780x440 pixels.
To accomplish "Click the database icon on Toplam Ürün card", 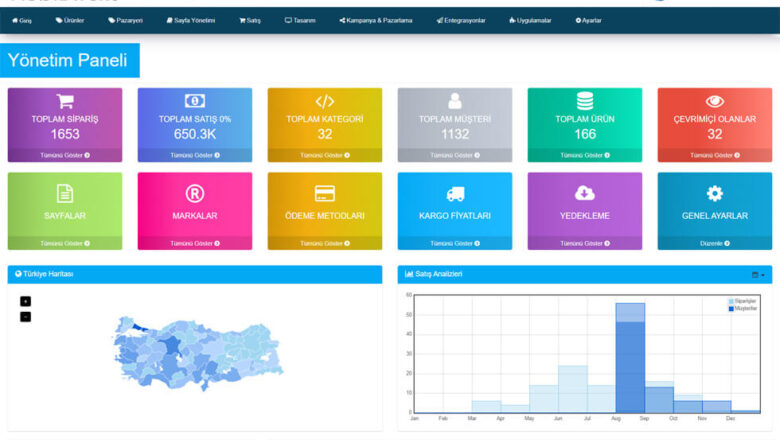I will (x=585, y=101).
